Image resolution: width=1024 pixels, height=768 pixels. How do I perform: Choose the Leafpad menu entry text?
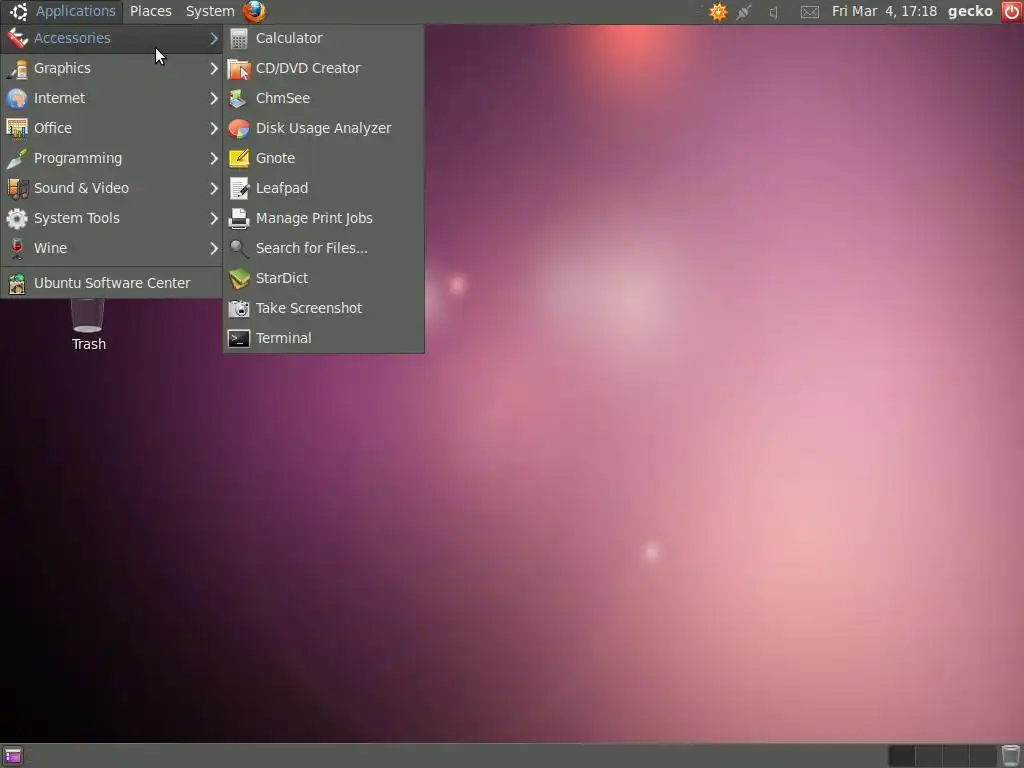(281, 189)
